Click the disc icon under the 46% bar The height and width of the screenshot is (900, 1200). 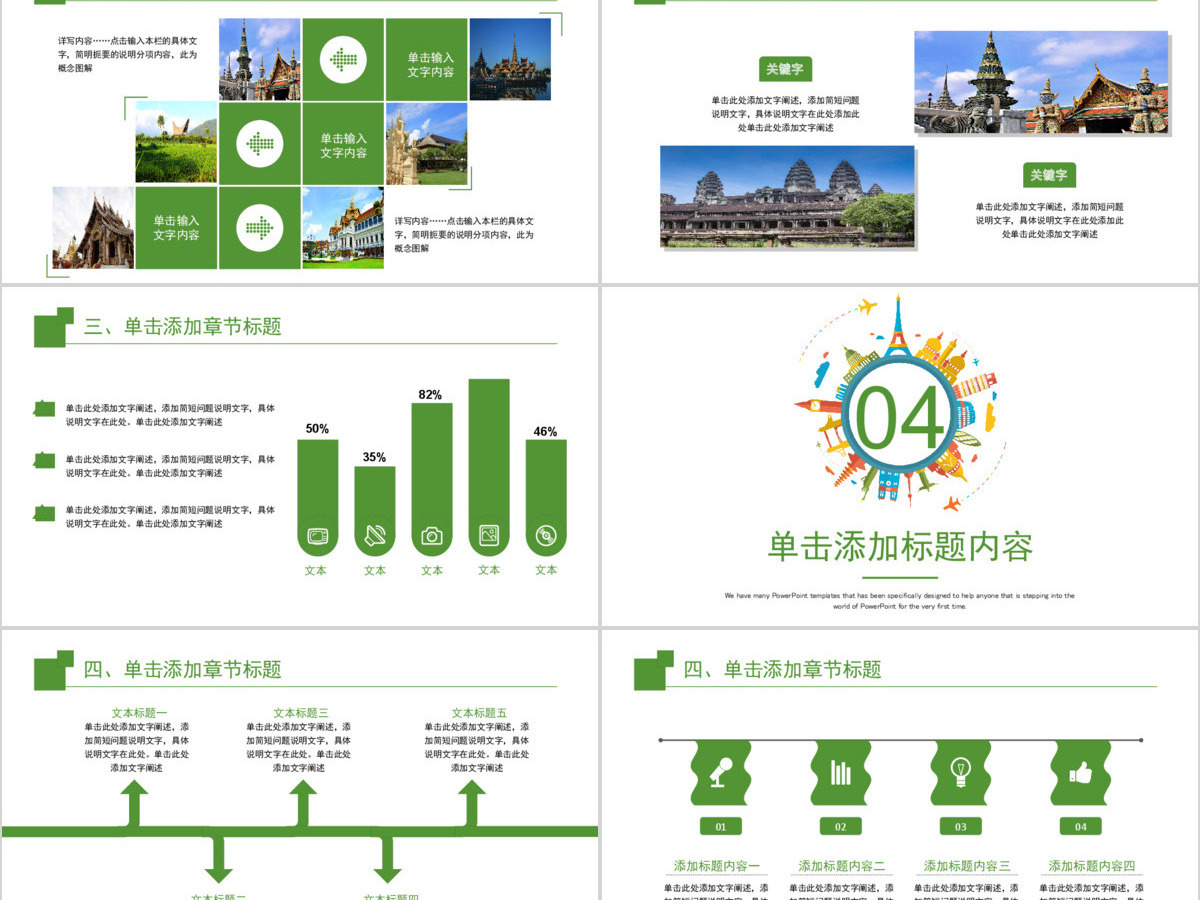tap(545, 536)
